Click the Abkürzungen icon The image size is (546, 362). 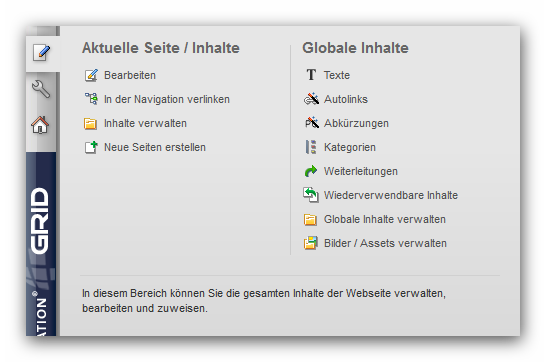pyautogui.click(x=312, y=123)
